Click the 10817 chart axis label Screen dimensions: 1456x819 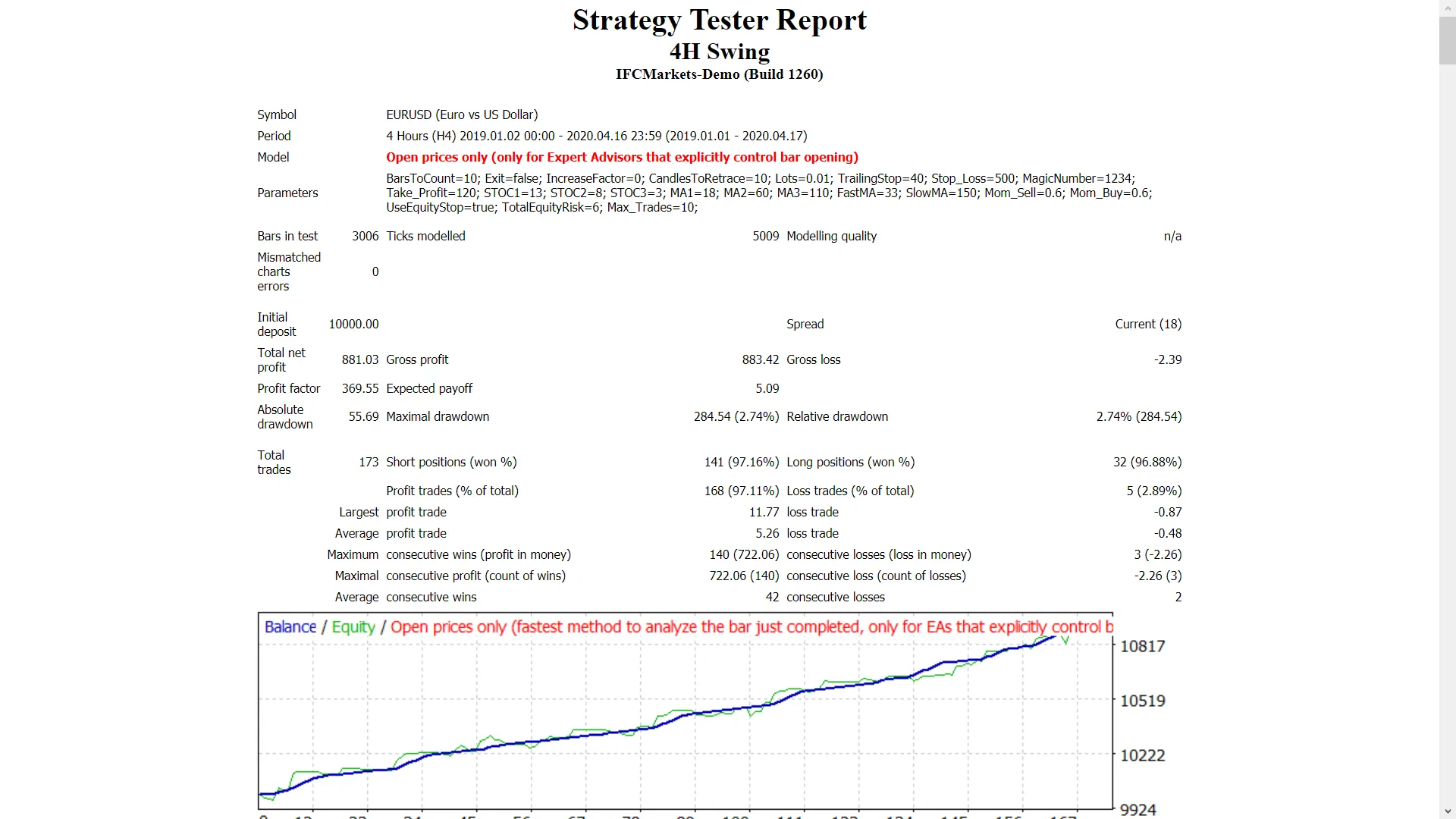click(1142, 646)
